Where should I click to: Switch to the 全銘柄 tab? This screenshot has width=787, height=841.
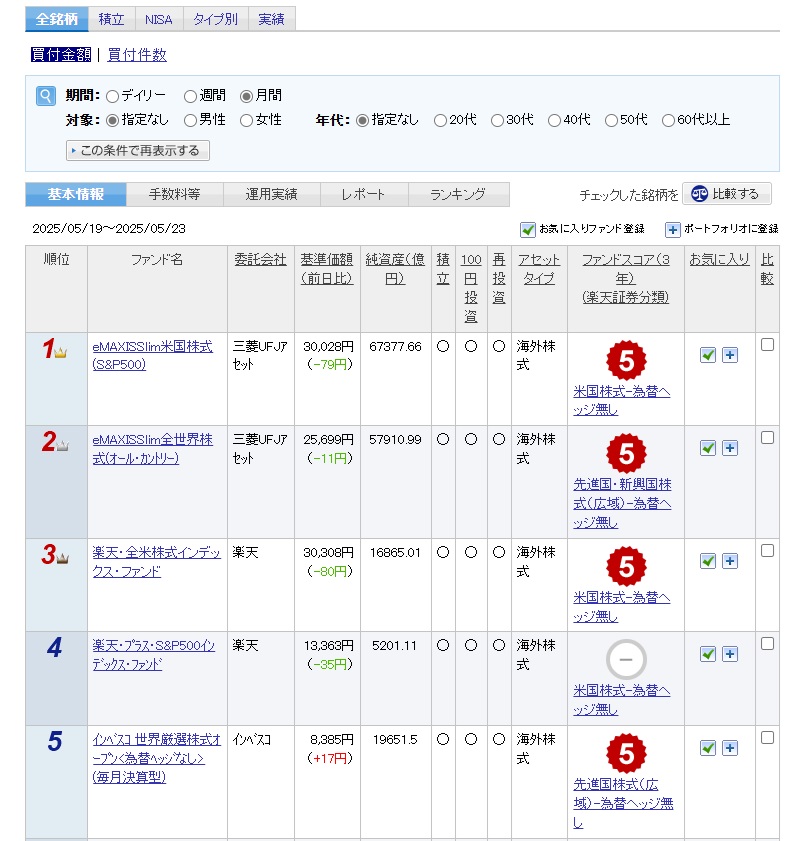coord(57,19)
